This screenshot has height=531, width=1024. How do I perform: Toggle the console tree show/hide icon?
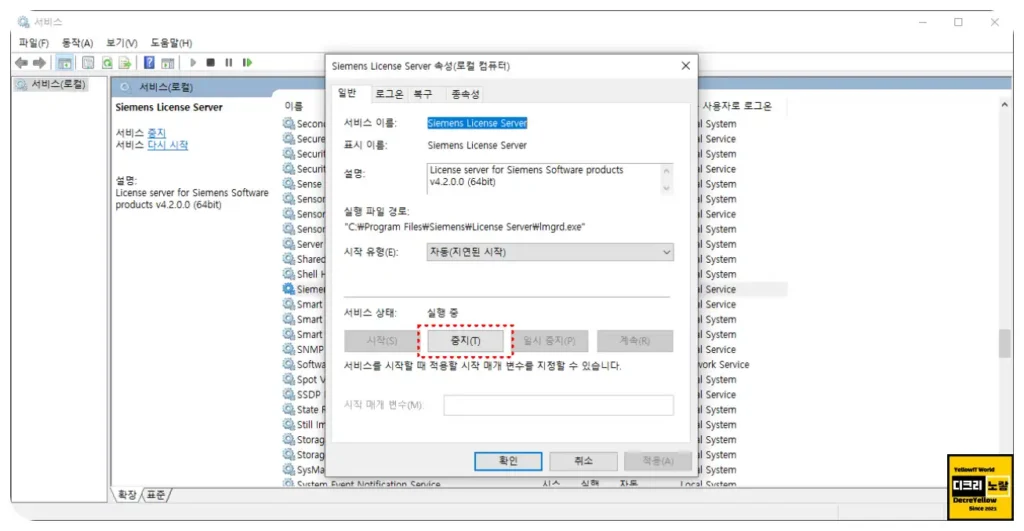(64, 63)
